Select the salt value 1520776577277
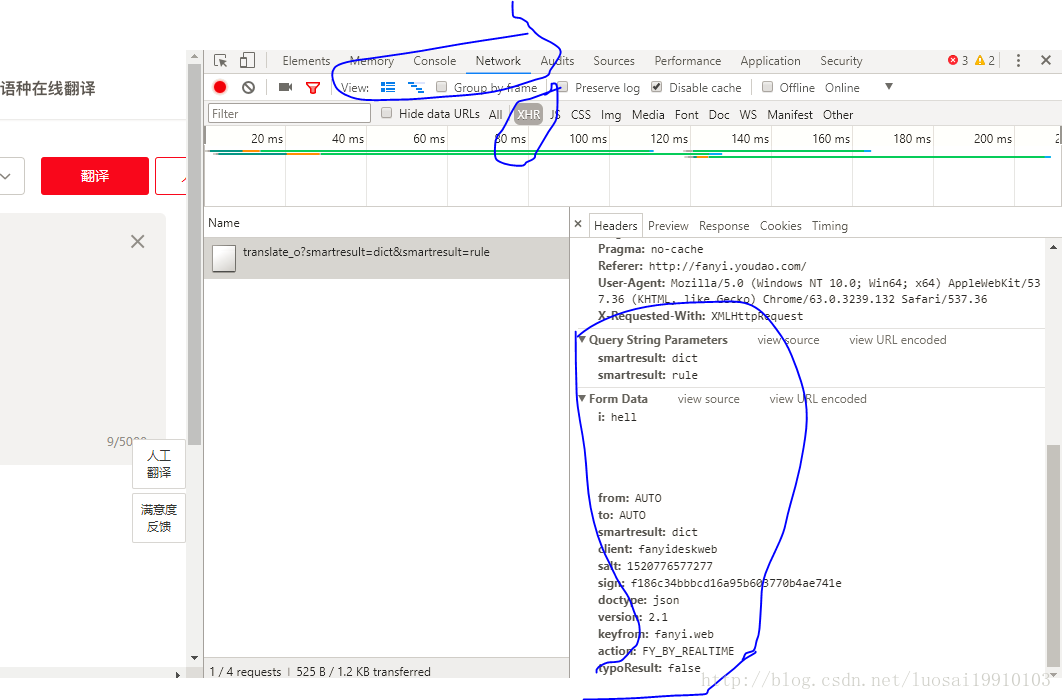The height and width of the screenshot is (700, 1062). [x=669, y=566]
